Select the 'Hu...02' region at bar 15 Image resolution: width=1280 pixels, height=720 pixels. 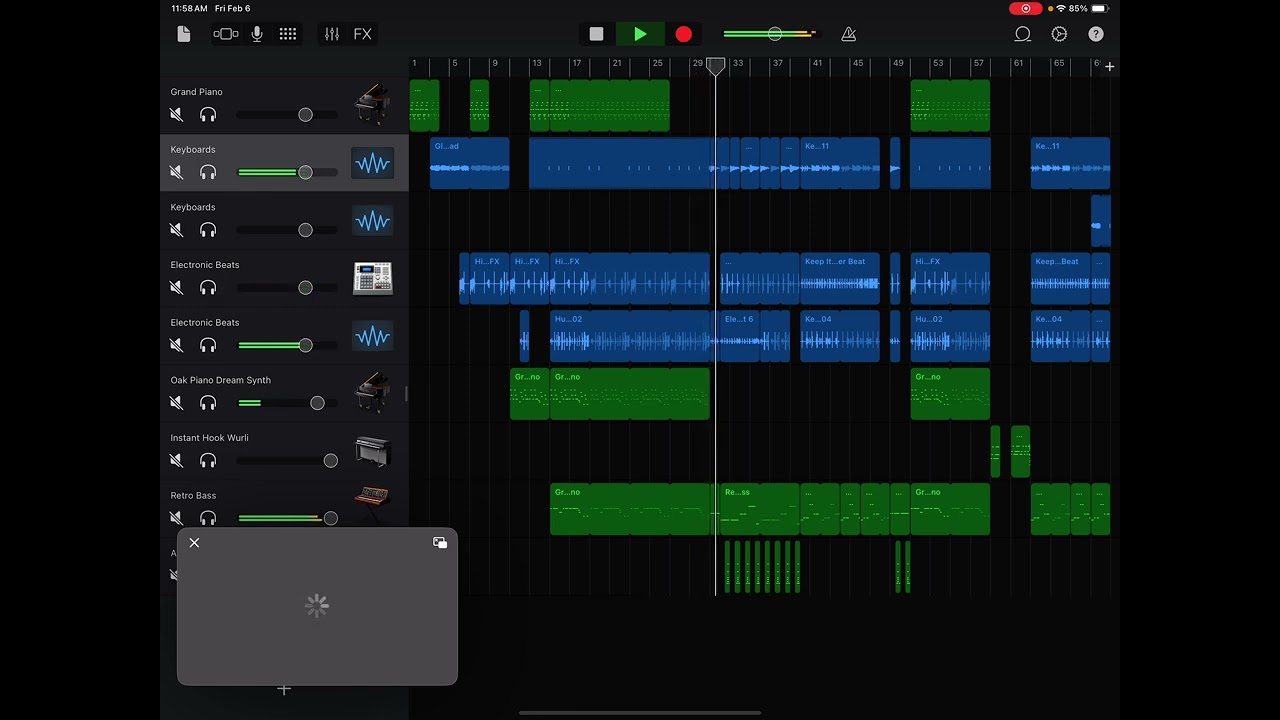pos(630,336)
